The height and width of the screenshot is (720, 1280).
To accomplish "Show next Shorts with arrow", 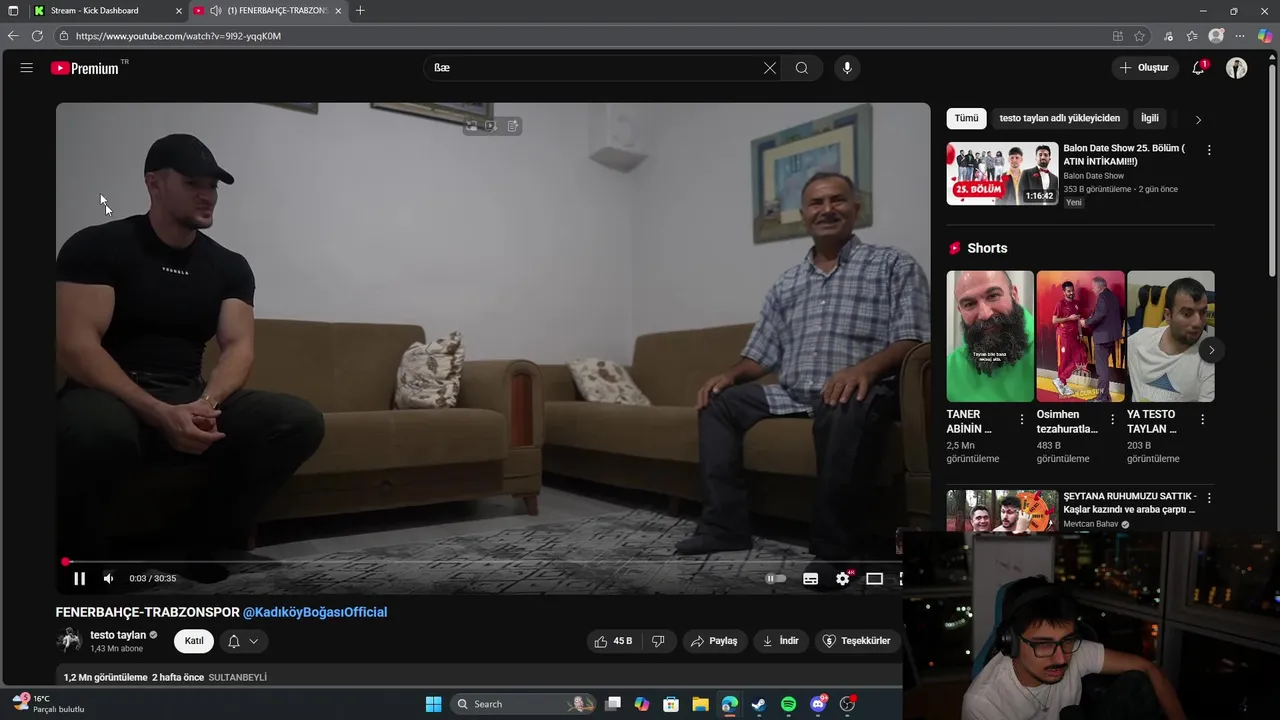I will (1211, 350).
